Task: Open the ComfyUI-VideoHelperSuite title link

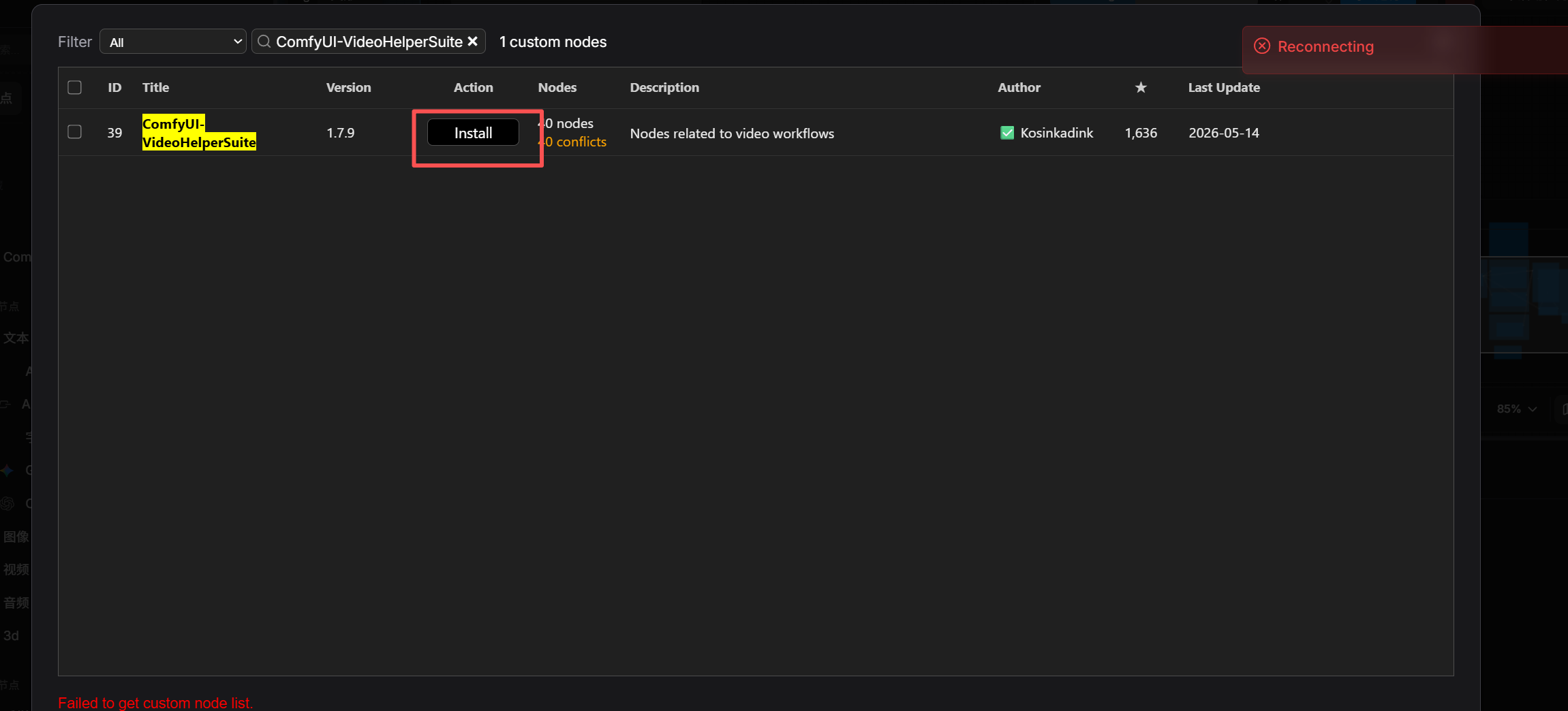Action: click(x=199, y=133)
